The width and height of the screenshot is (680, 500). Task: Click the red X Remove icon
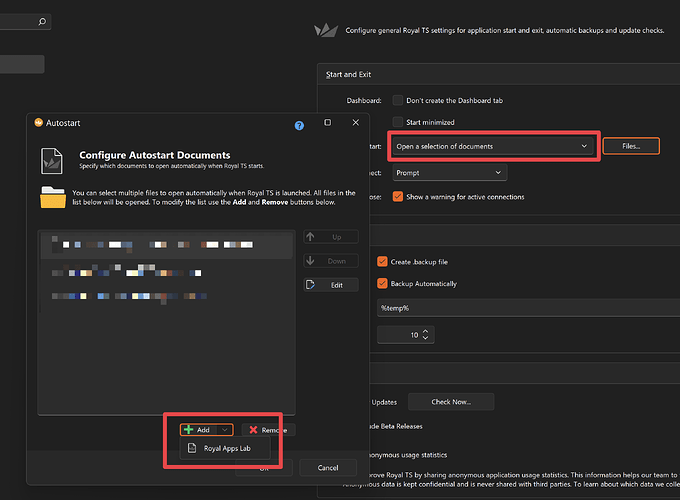253,430
